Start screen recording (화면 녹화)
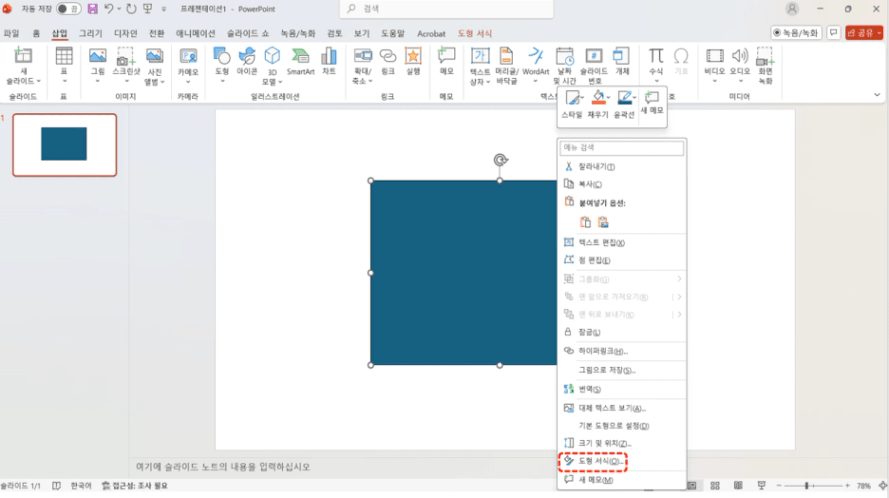 (765, 66)
